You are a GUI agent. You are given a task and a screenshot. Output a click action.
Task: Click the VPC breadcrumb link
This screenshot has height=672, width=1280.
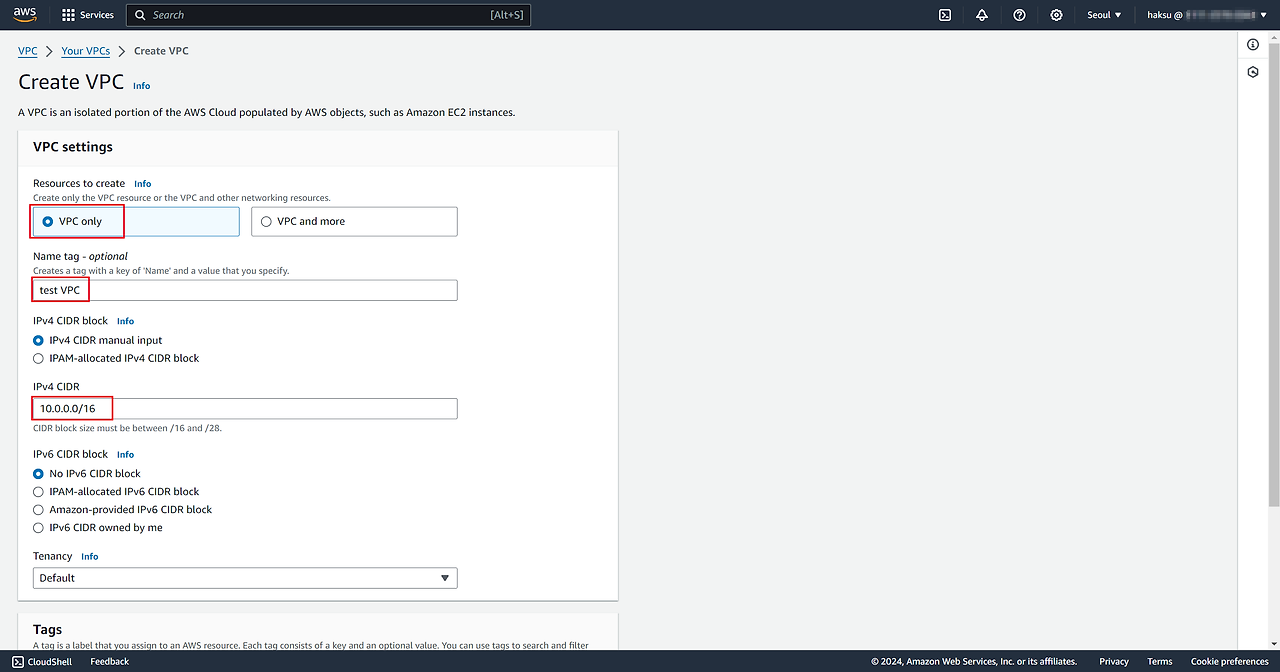click(27, 51)
